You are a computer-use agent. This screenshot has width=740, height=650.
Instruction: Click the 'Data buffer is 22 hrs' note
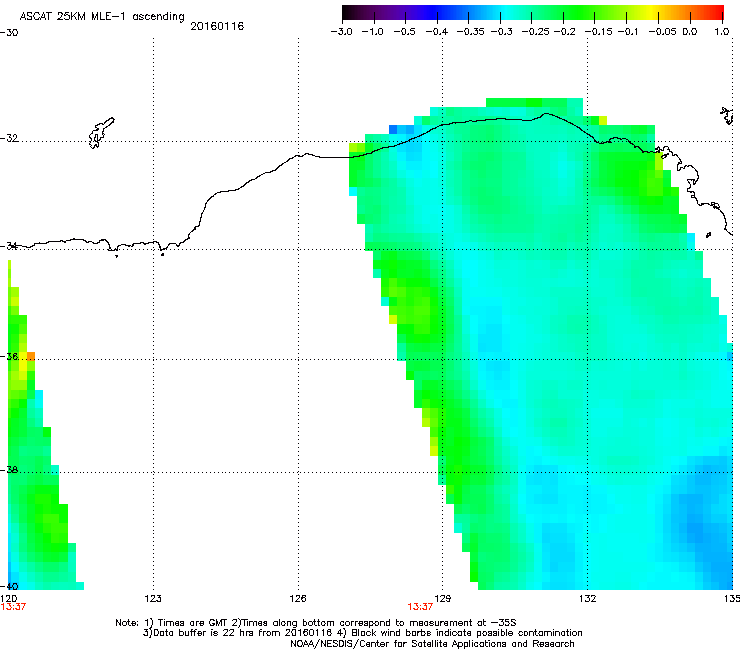362,633
